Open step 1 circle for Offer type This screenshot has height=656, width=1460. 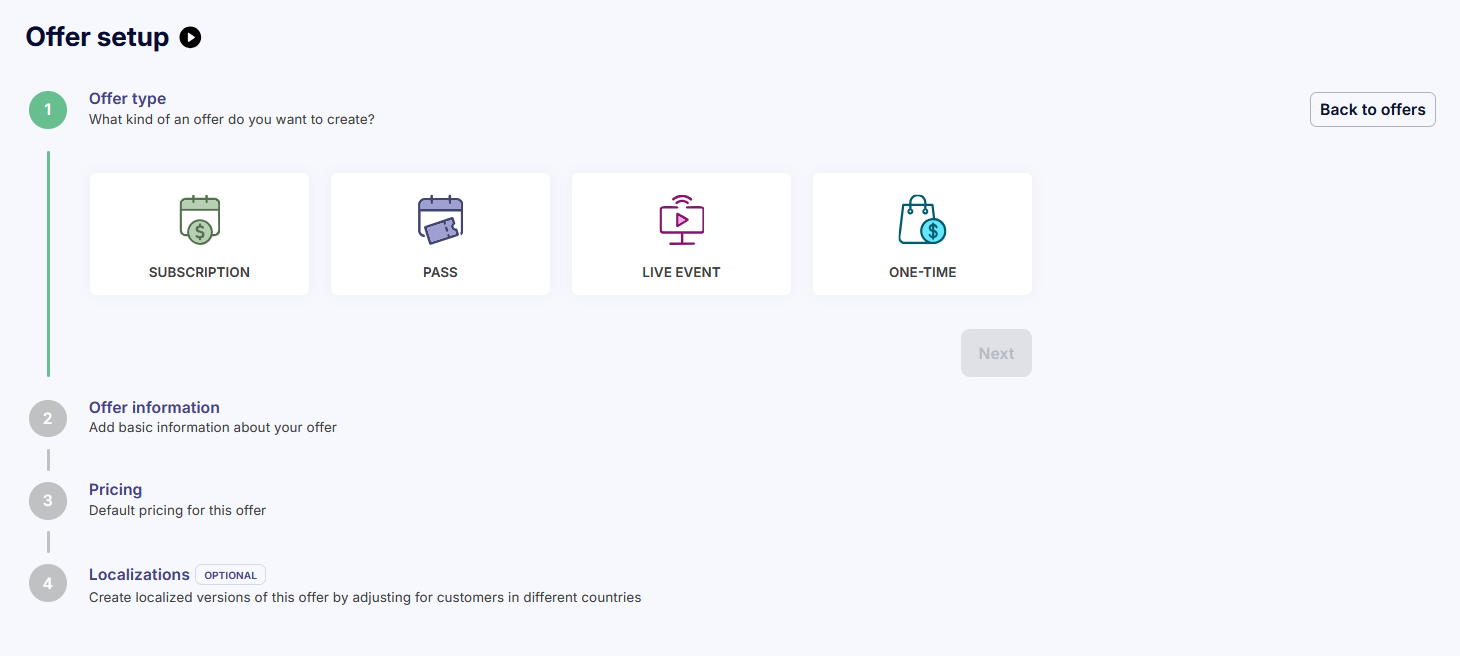[x=48, y=110]
